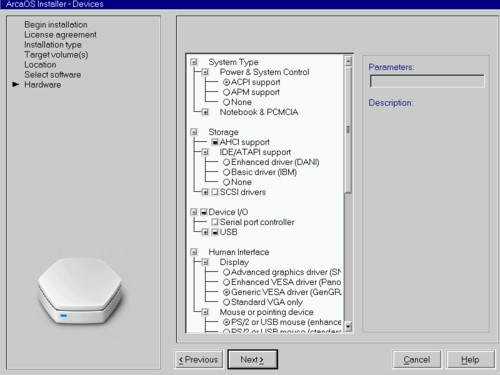This screenshot has height=375, width=500.
Task: Collapse the System Type tree node
Action: pos(194,62)
